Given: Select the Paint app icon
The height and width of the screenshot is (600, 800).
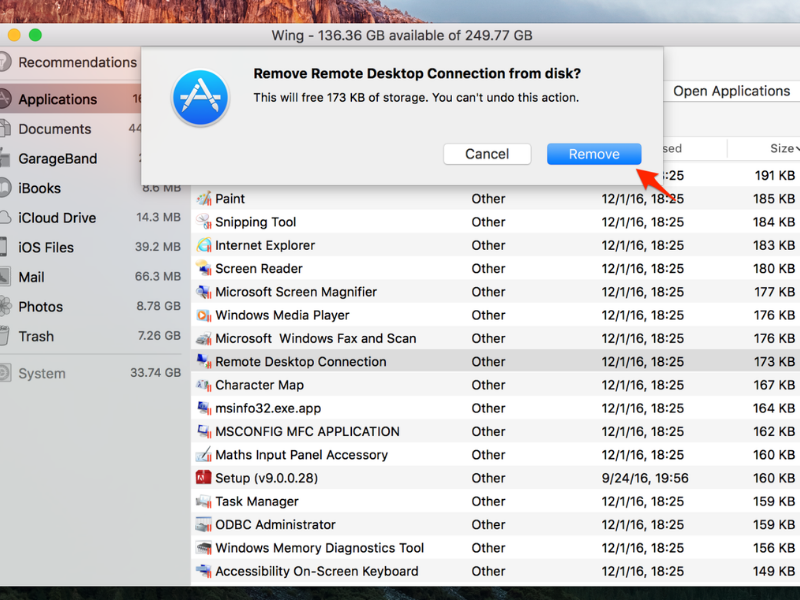Looking at the screenshot, I should pos(204,198).
